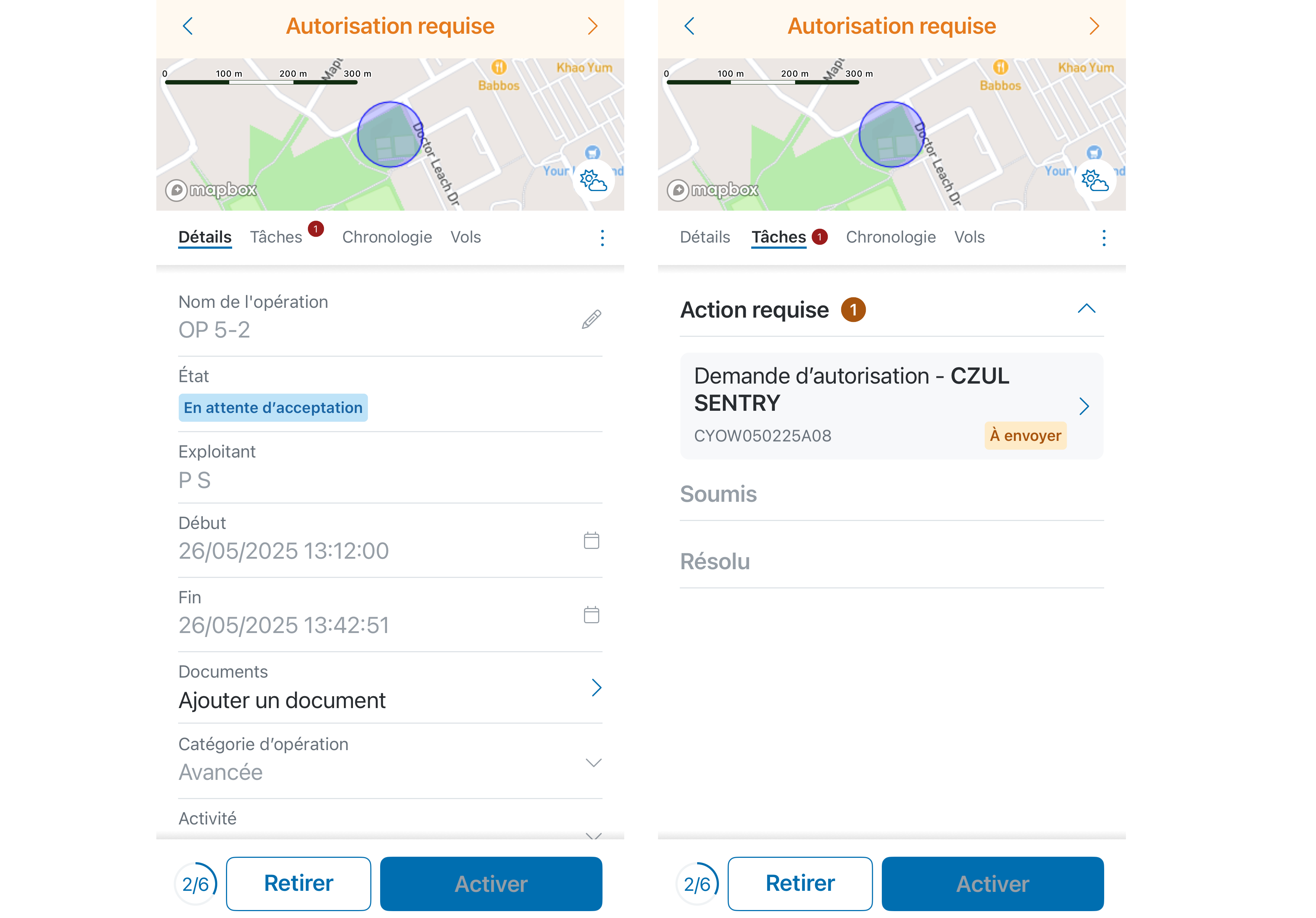Tap the pencil icon beside OP 5-2
The image size is (1316, 918).
[x=591, y=319]
